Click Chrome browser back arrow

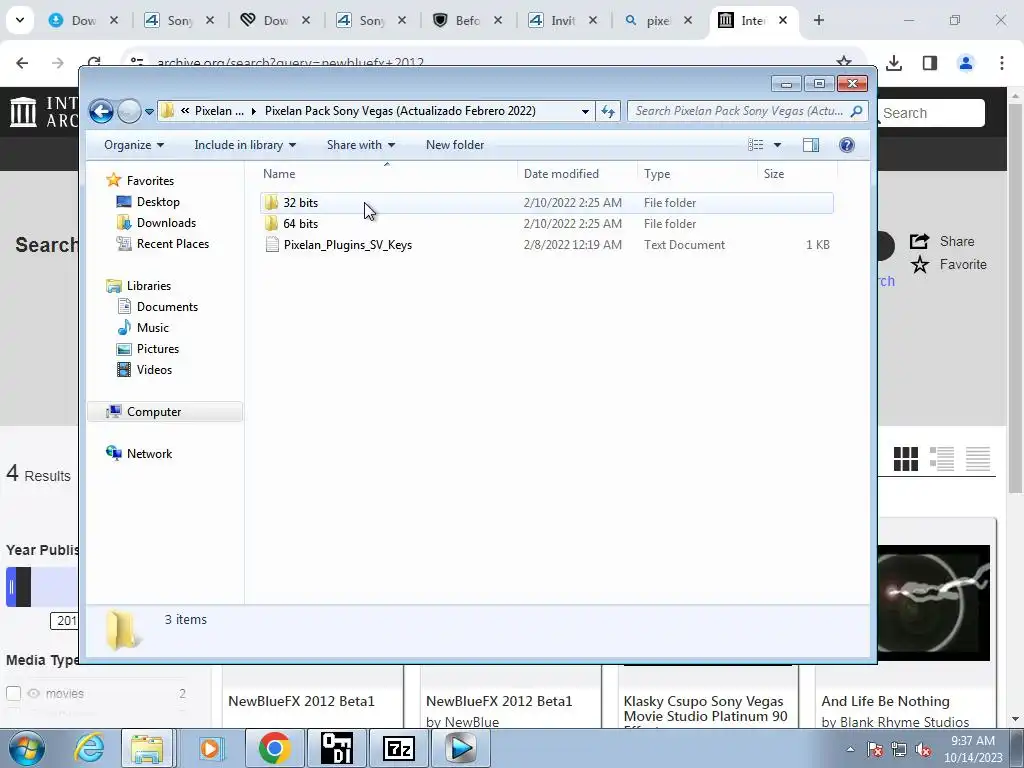(22, 63)
